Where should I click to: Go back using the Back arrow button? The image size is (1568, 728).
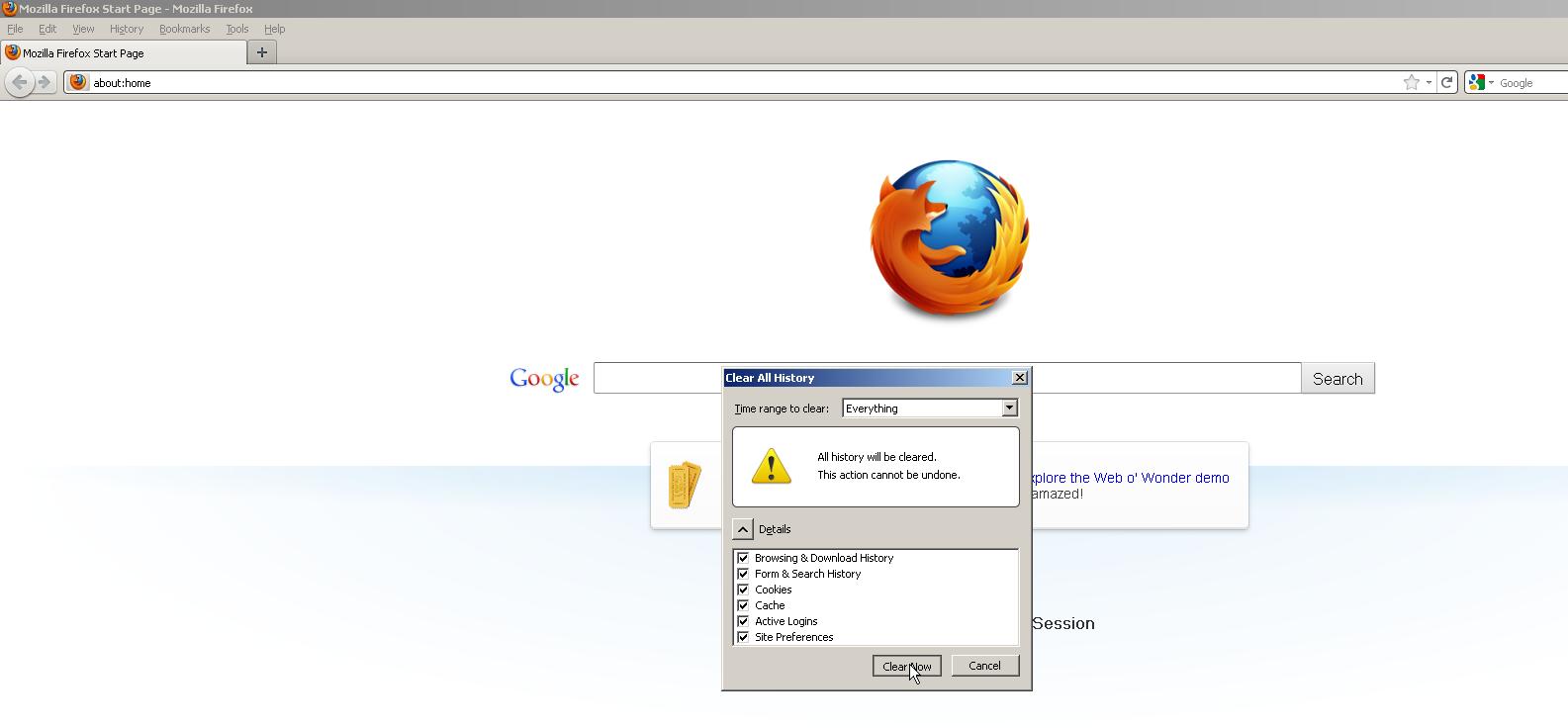[x=19, y=82]
